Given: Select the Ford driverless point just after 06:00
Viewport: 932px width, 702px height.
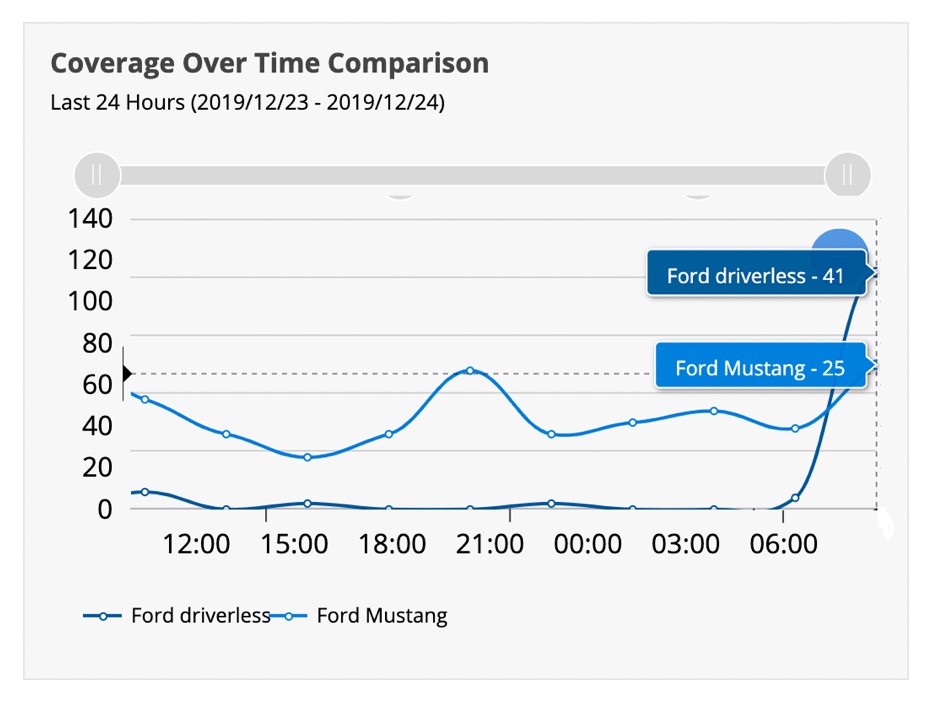Looking at the screenshot, I should (795, 497).
